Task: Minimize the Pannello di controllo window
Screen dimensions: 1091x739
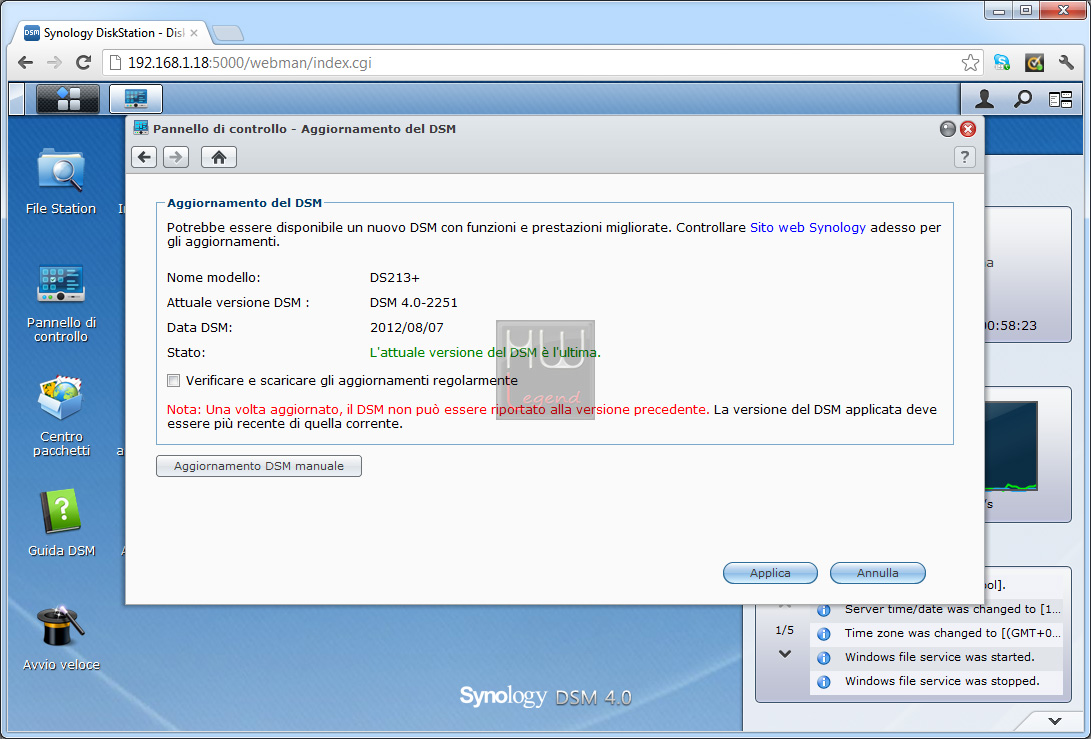Action: pos(947,129)
